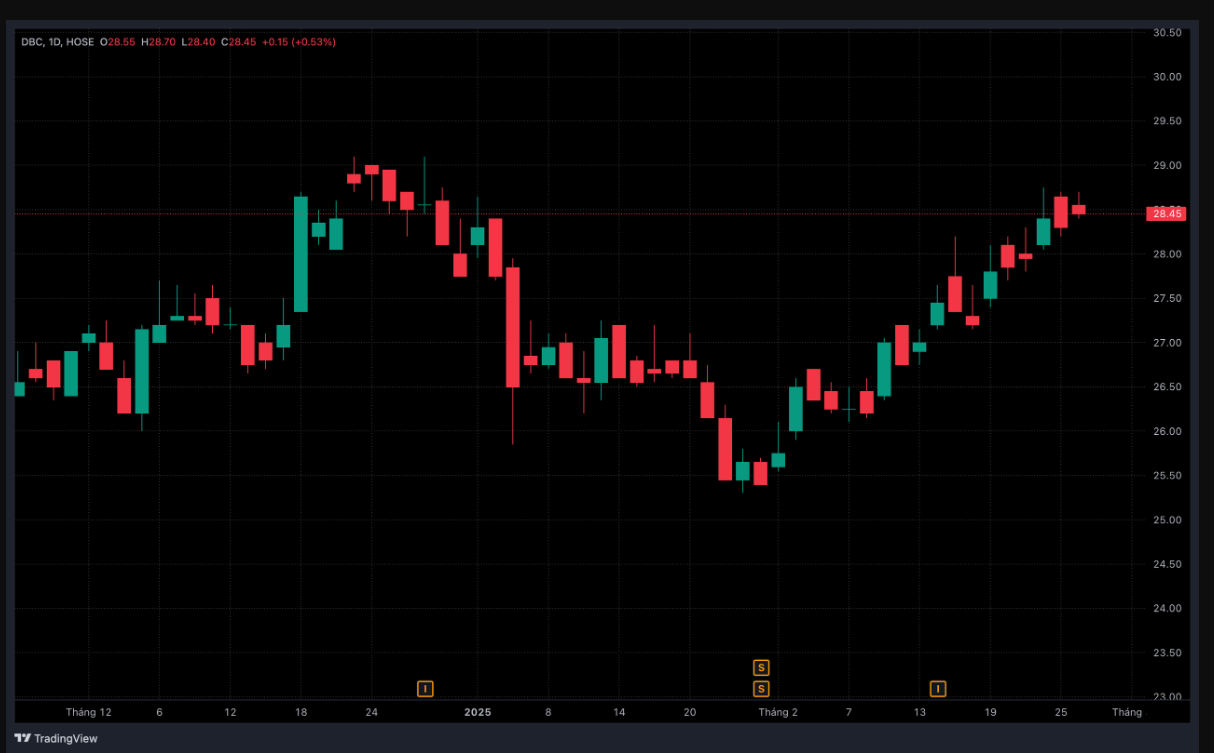Image resolution: width=1214 pixels, height=753 pixels.
Task: Click the 23.50 price axis label
Action: click(1167, 653)
